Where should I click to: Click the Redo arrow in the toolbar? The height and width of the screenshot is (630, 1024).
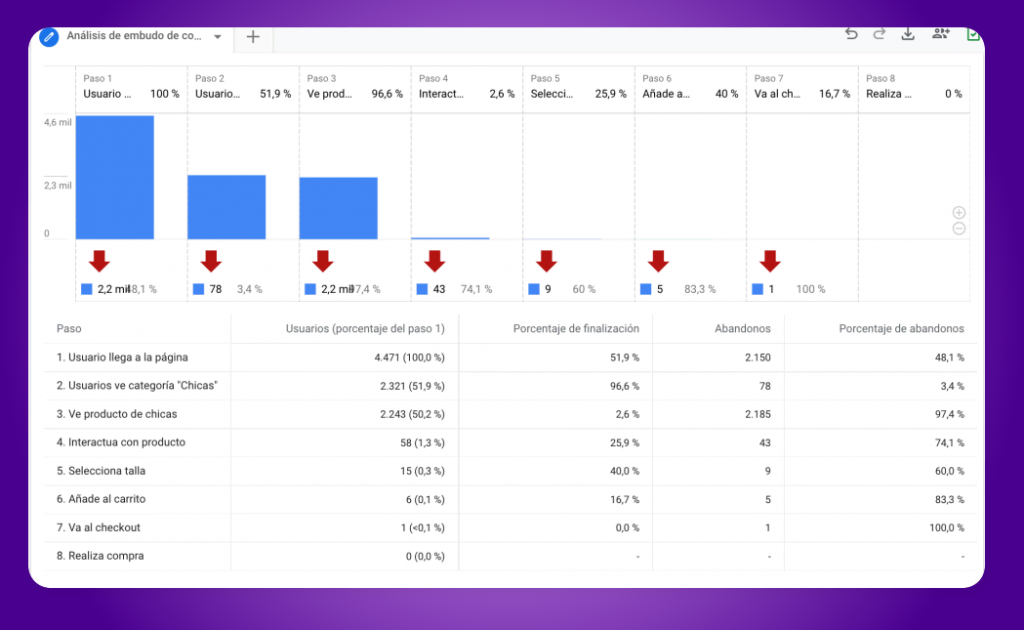click(879, 33)
